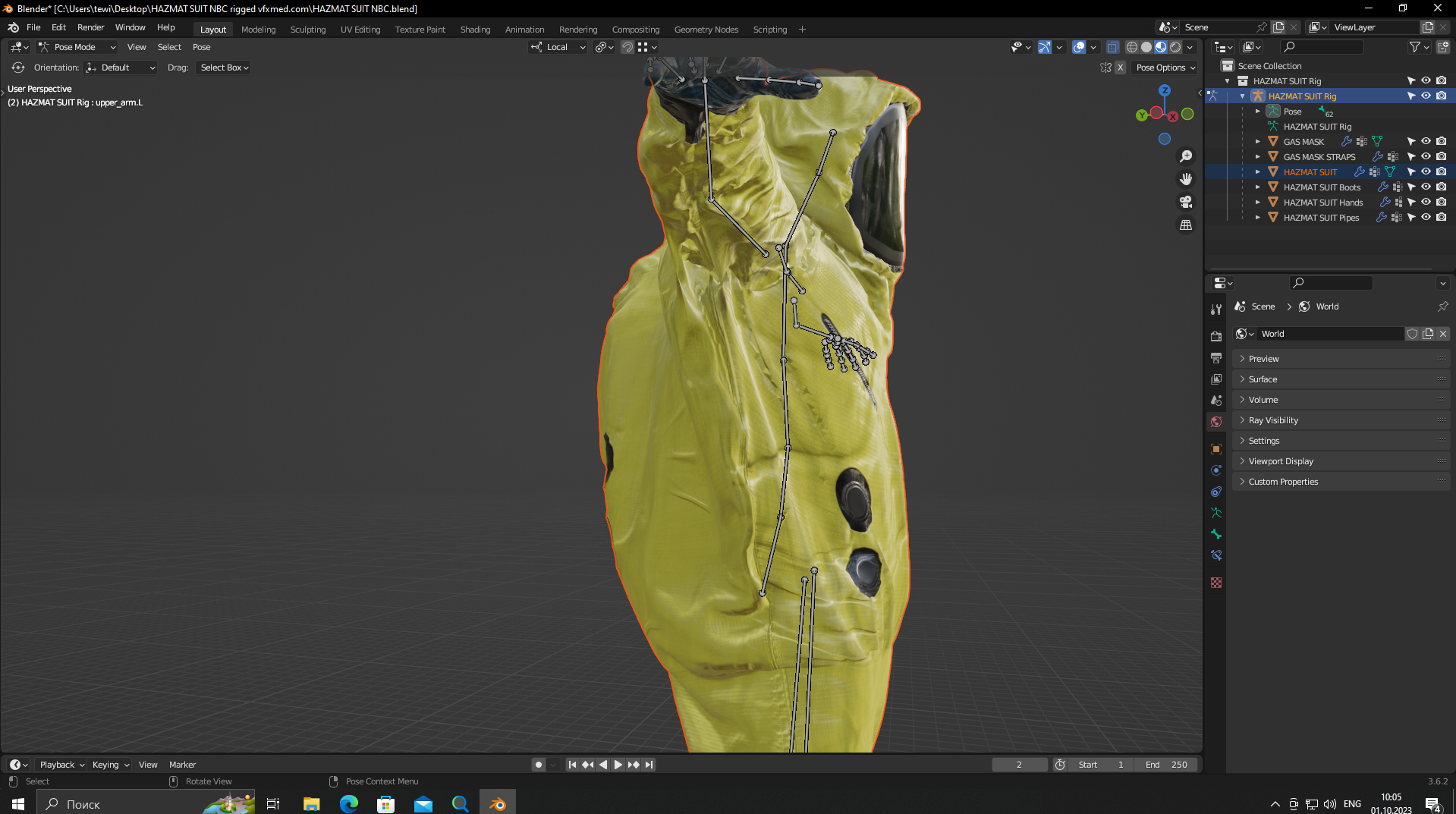Open the Playback popover in timeline
1456x814 pixels.
tap(61, 765)
